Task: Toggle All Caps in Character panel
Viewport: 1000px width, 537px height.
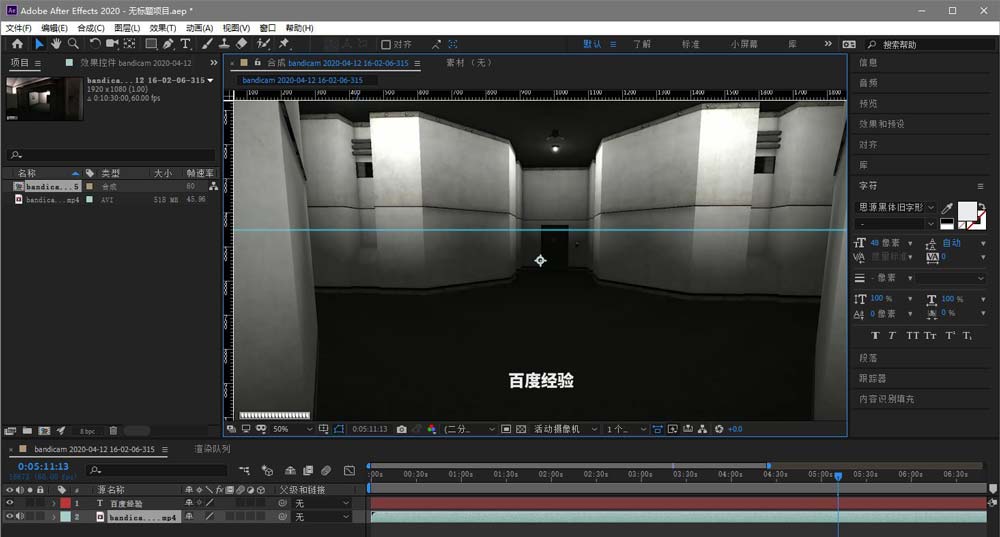Action: pyautogui.click(x=913, y=335)
